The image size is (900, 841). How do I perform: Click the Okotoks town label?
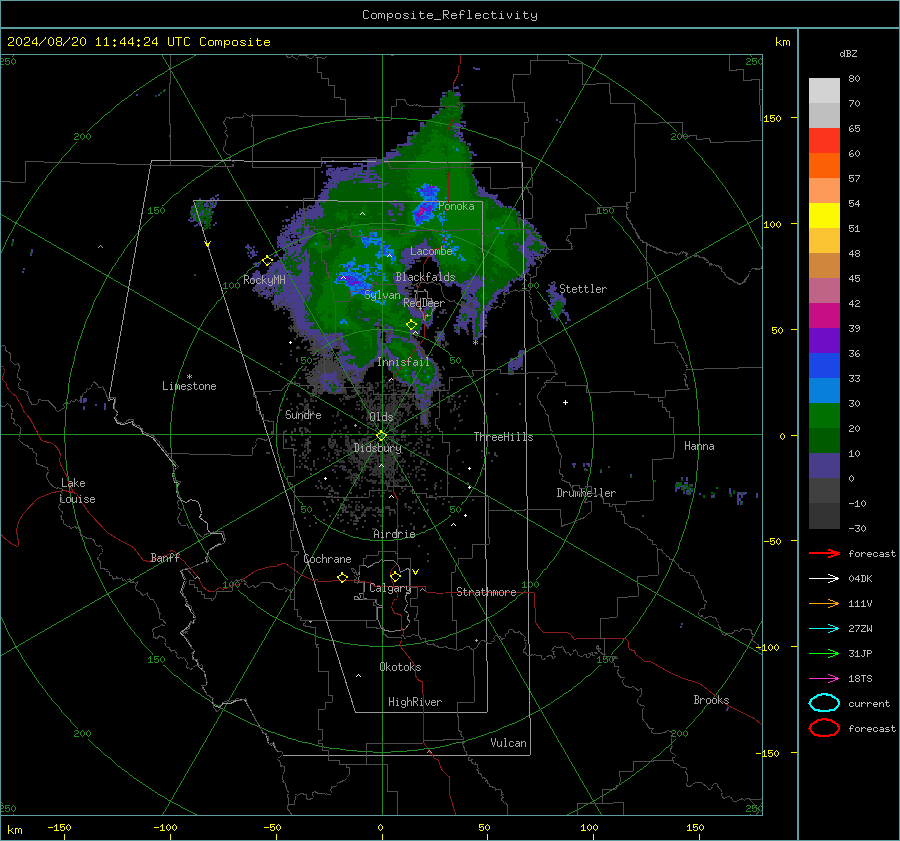click(x=400, y=667)
